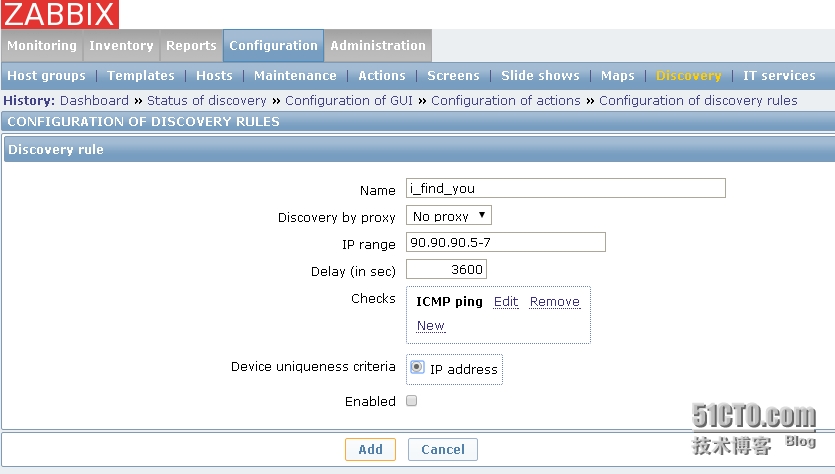Click the ICMP ping check text

pyautogui.click(x=449, y=302)
